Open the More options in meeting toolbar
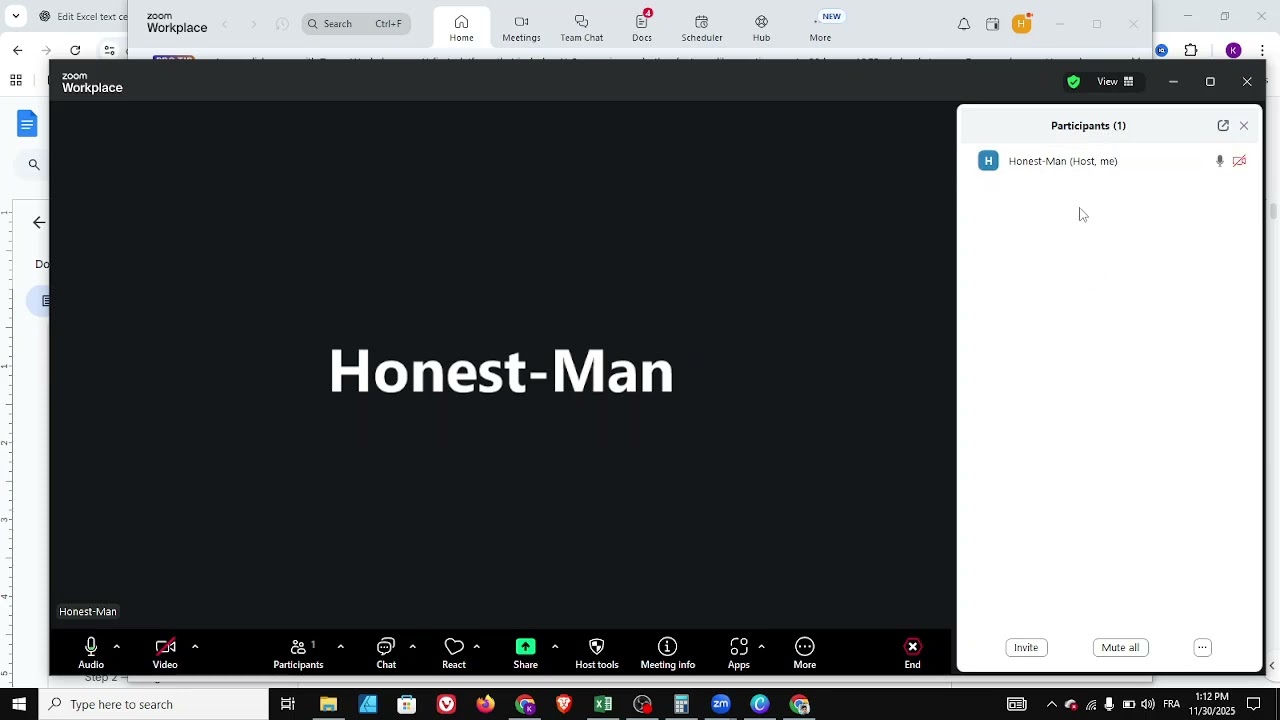 (805, 653)
